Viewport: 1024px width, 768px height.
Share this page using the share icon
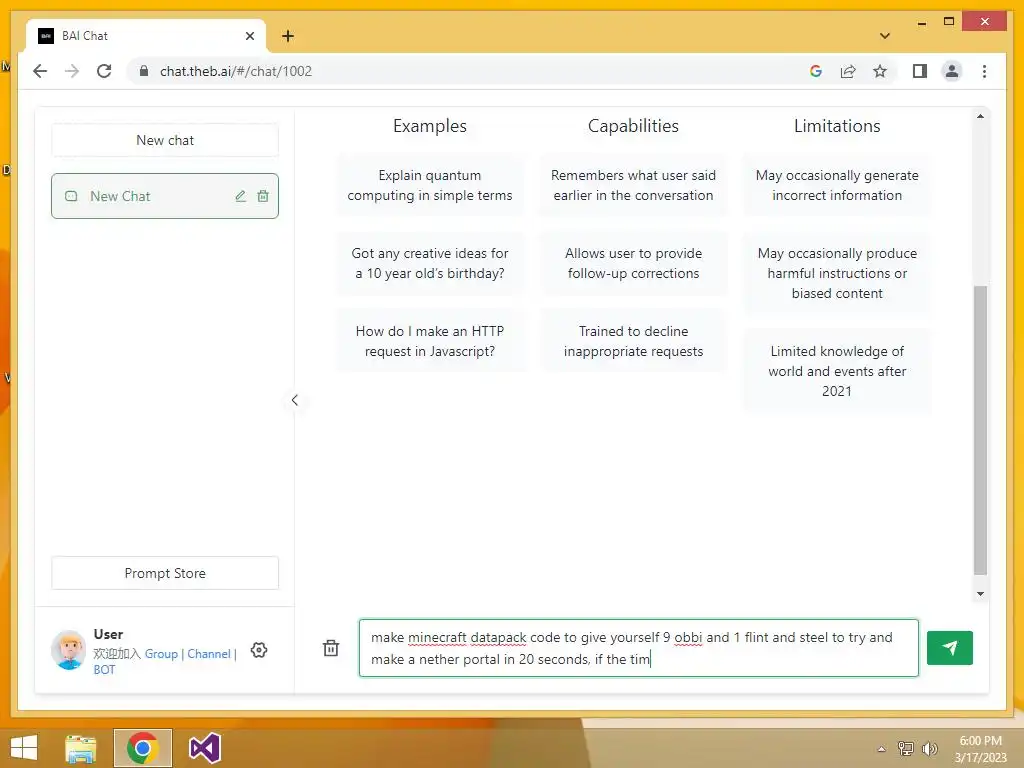848,71
